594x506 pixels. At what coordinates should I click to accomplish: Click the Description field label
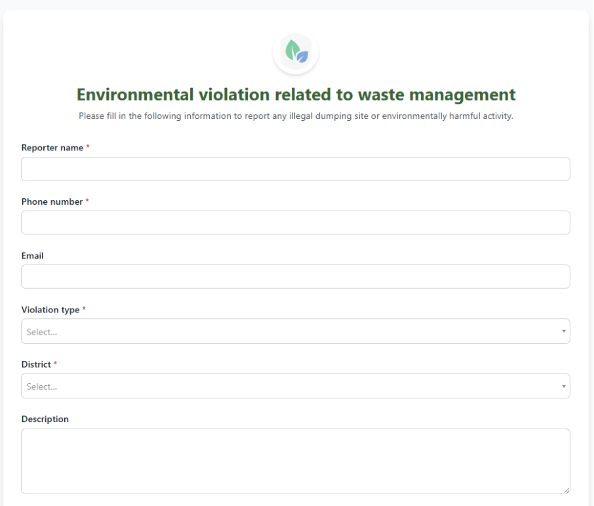click(x=45, y=419)
